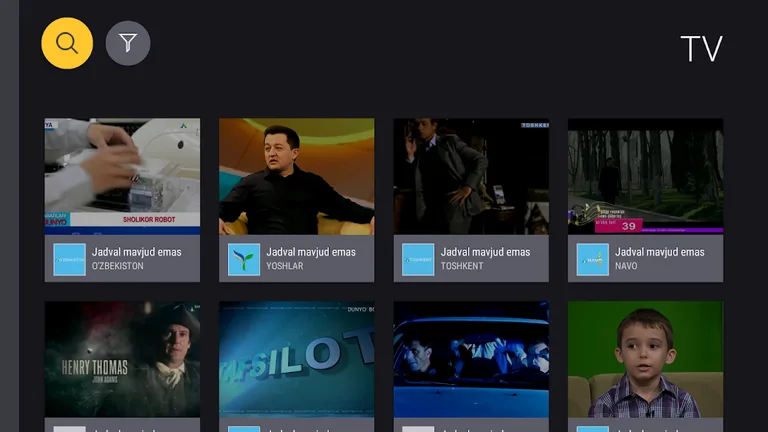The image size is (768, 432).
Task: Select the TOSHKENT channel name text
Action: coord(462,266)
